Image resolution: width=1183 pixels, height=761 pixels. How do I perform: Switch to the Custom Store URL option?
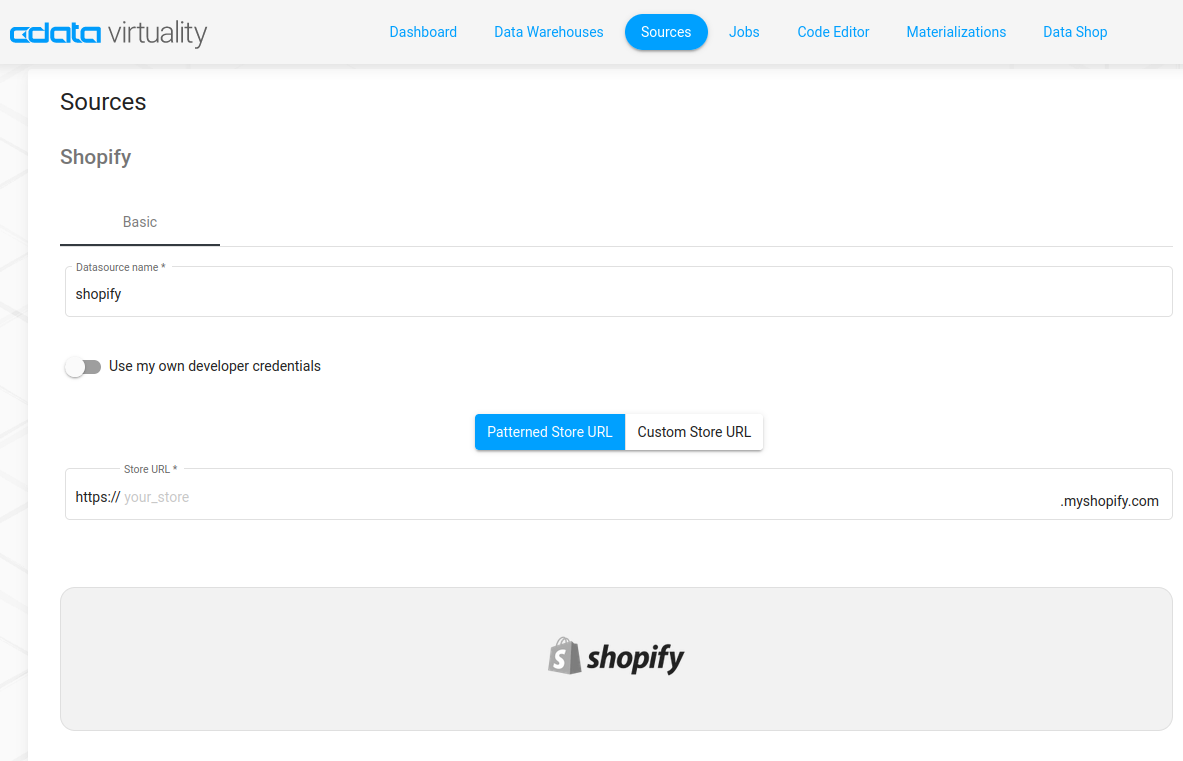click(694, 432)
